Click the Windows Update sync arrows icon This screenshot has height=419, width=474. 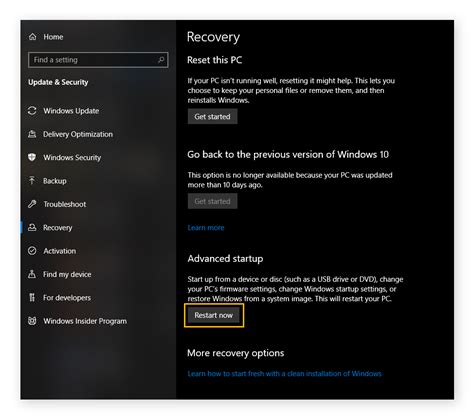(x=32, y=111)
